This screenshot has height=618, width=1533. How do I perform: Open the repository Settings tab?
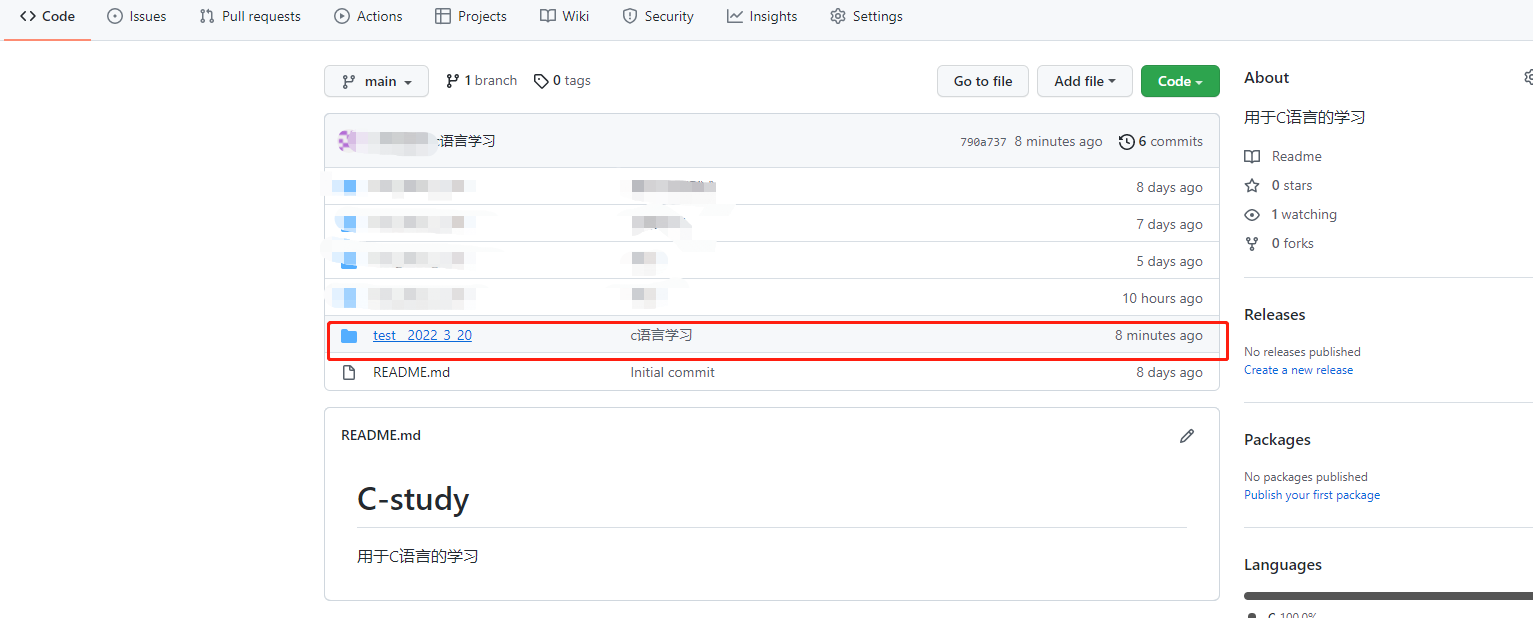coord(866,16)
